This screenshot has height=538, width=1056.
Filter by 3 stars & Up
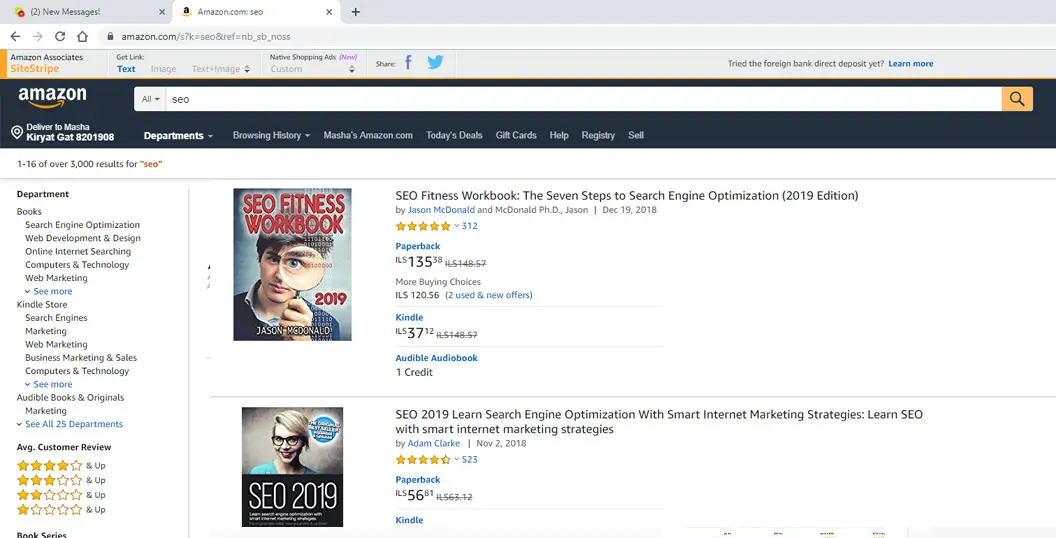[61, 480]
